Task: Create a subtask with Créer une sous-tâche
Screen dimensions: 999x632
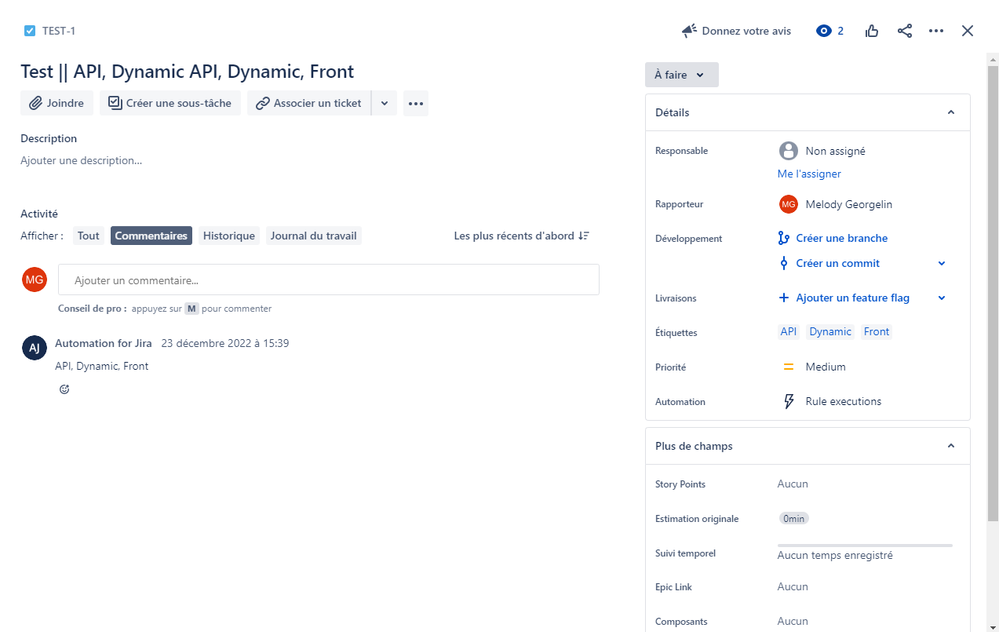Action: (x=170, y=103)
